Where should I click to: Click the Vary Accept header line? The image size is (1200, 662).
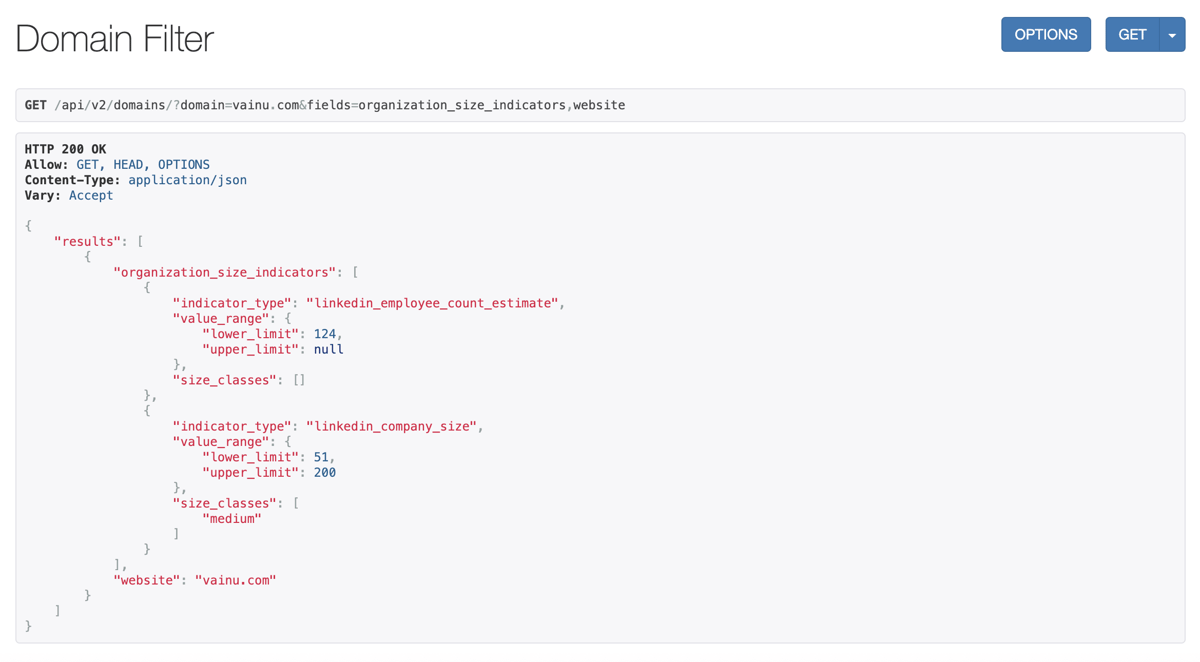[69, 196]
